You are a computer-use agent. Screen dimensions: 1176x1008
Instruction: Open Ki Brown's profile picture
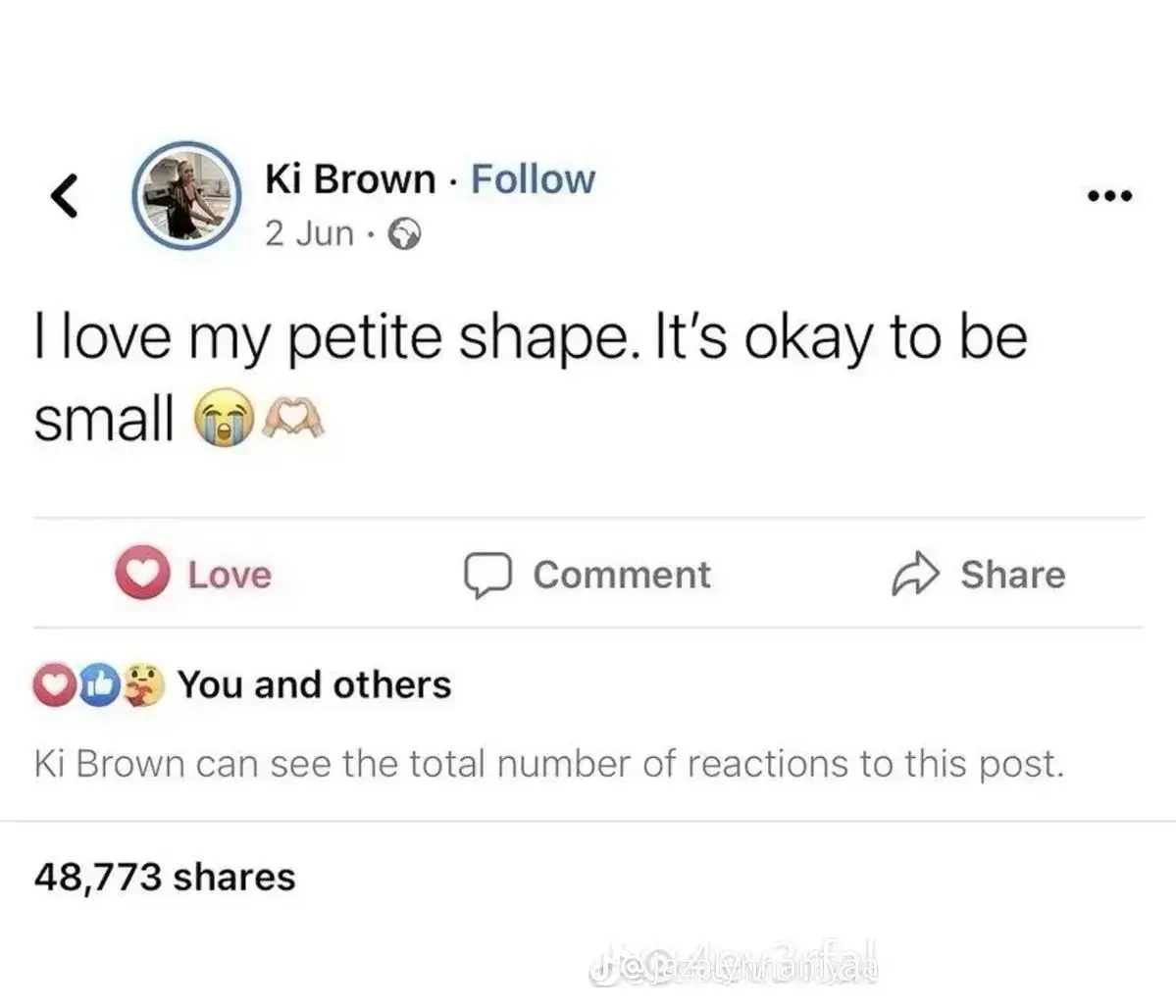point(186,195)
